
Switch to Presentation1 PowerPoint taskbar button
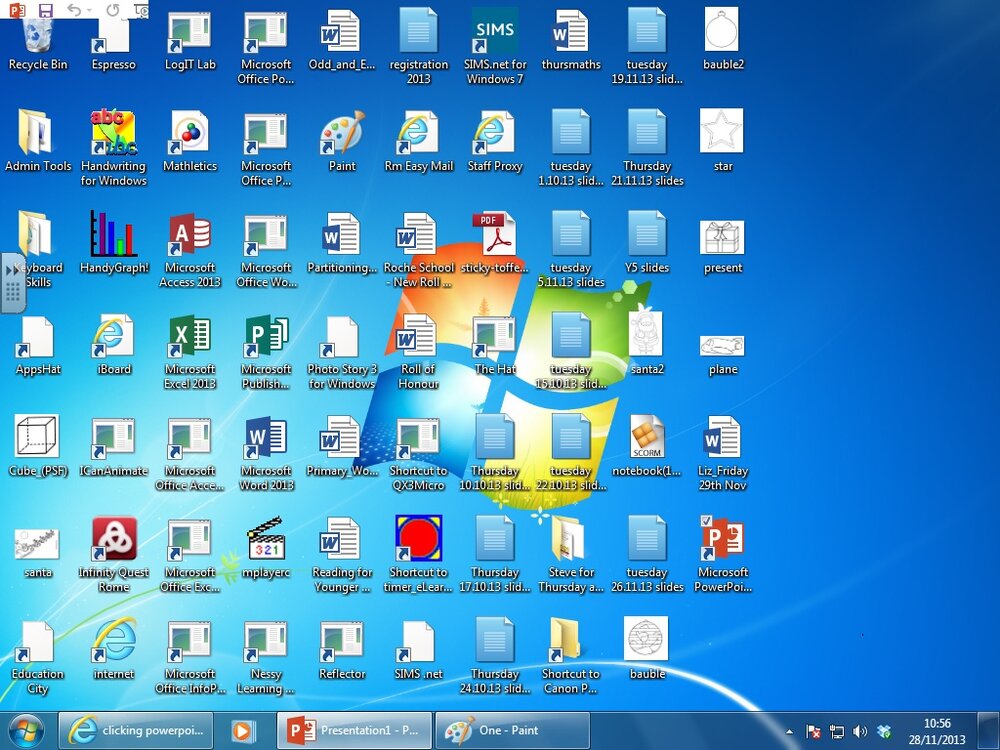355,731
